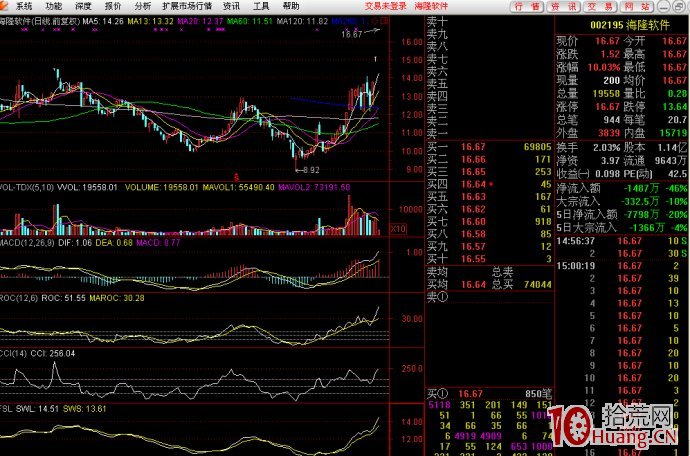Open the 交易 button at top right
This screenshot has height=456, width=690.
tap(600, 7)
